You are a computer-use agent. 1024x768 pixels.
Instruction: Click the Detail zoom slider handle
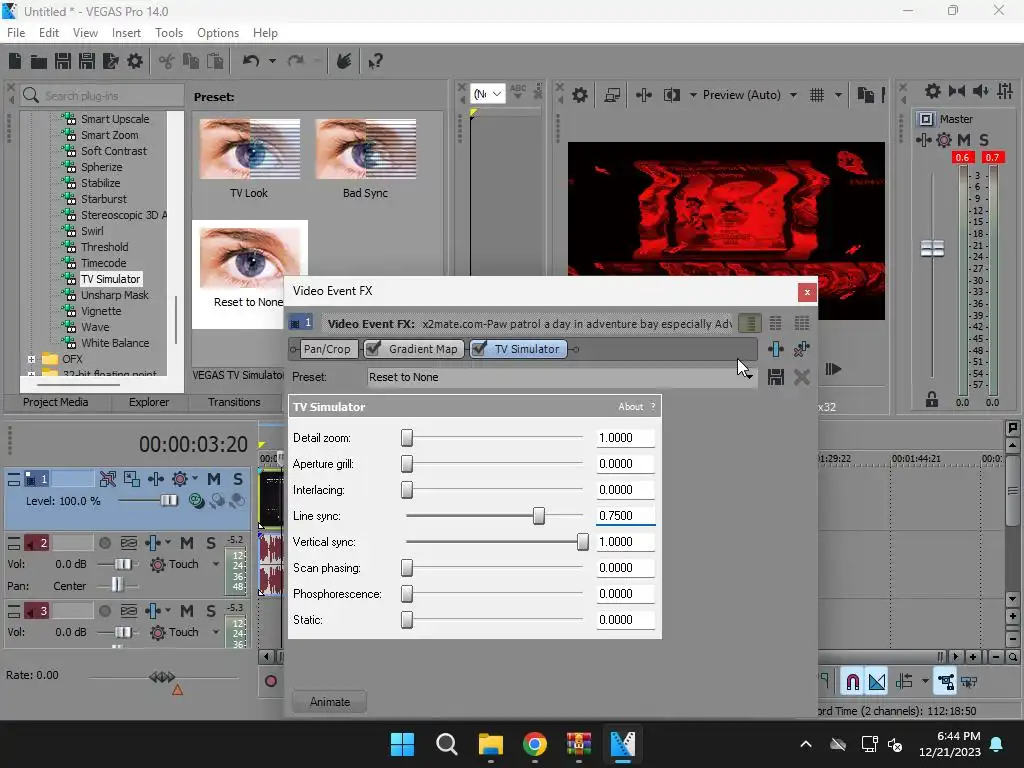coord(407,438)
